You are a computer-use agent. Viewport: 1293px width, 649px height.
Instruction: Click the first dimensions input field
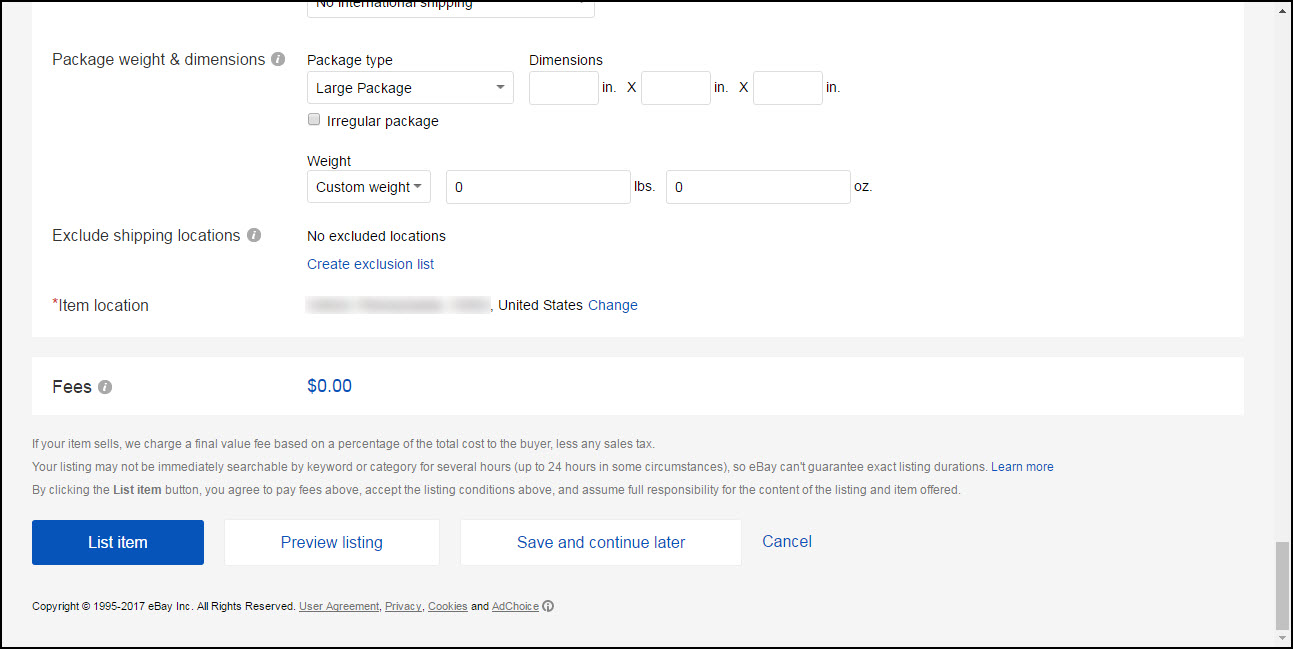[563, 88]
